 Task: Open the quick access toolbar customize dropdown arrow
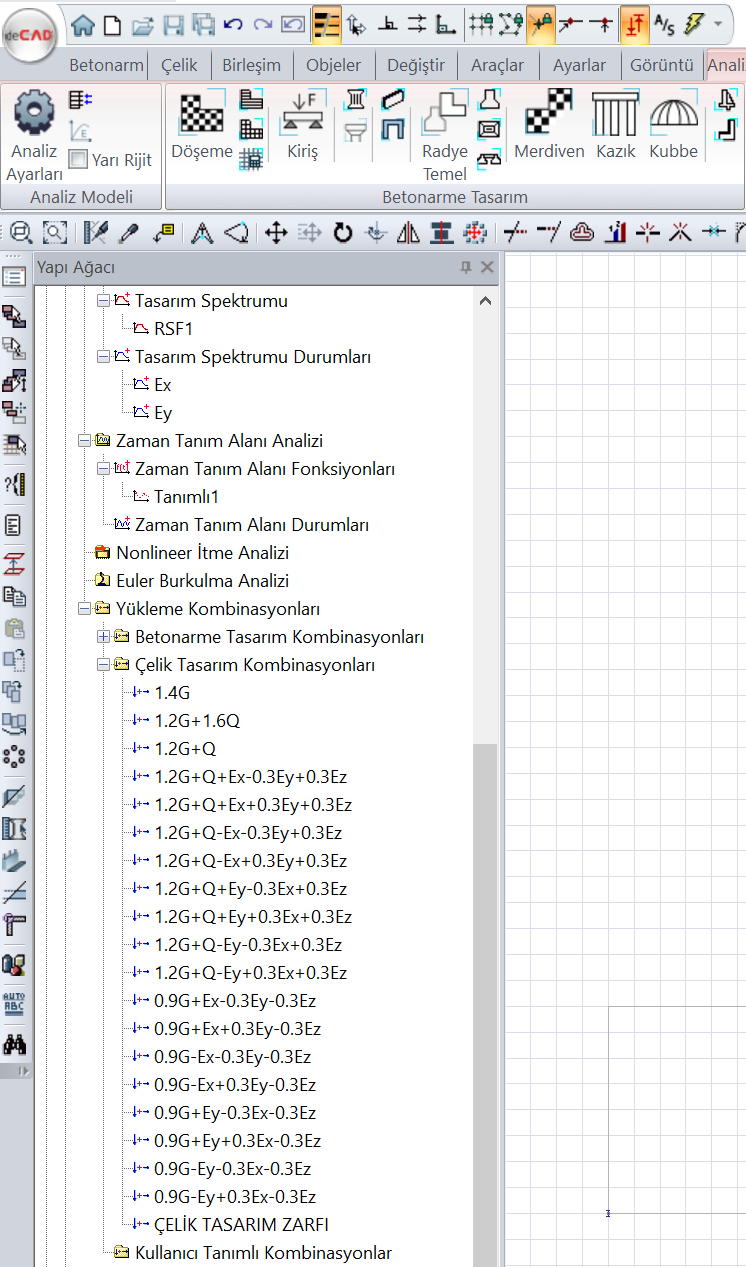(x=718, y=23)
